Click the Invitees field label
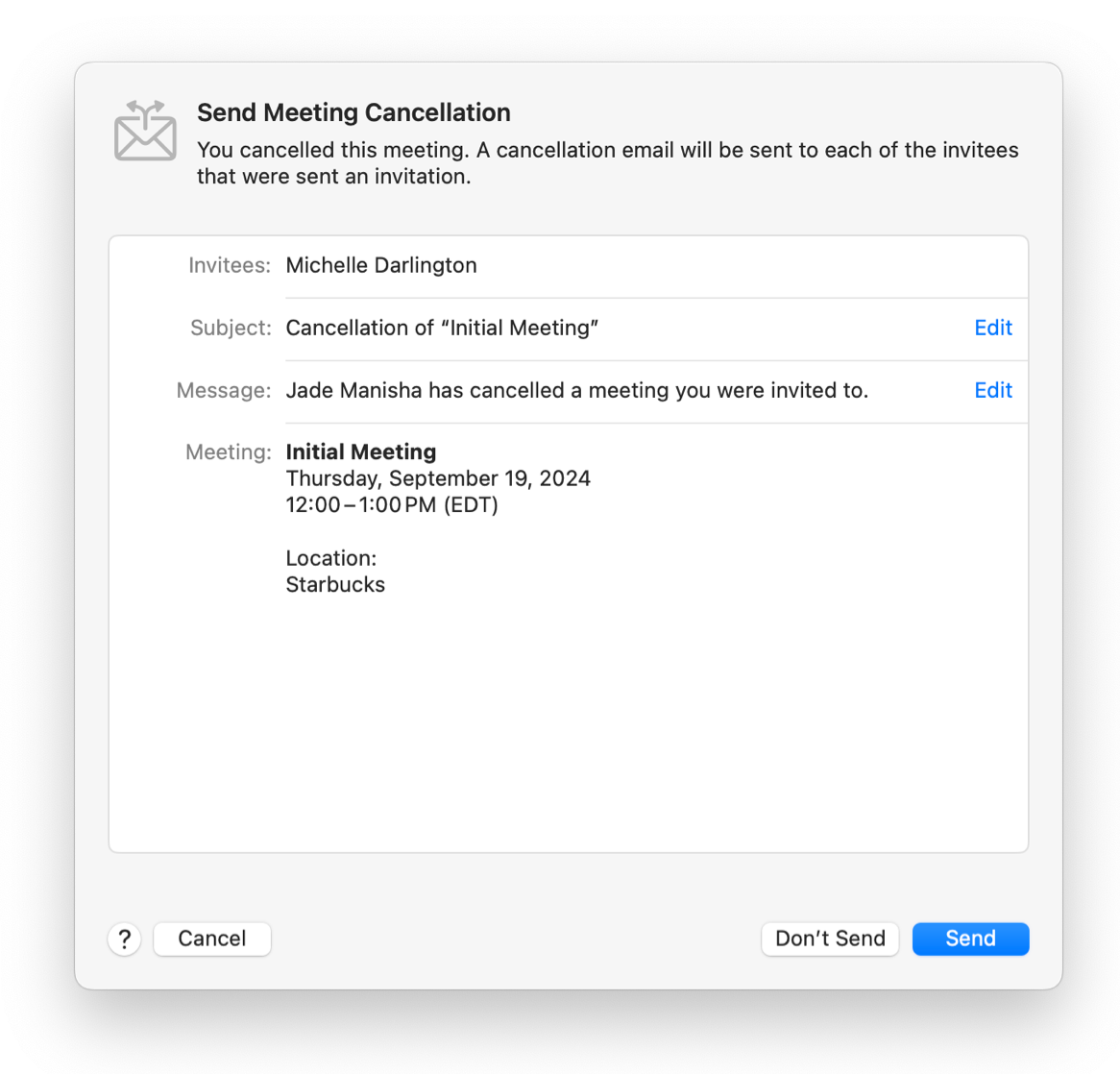The height and width of the screenshot is (1074, 1120). (x=230, y=265)
